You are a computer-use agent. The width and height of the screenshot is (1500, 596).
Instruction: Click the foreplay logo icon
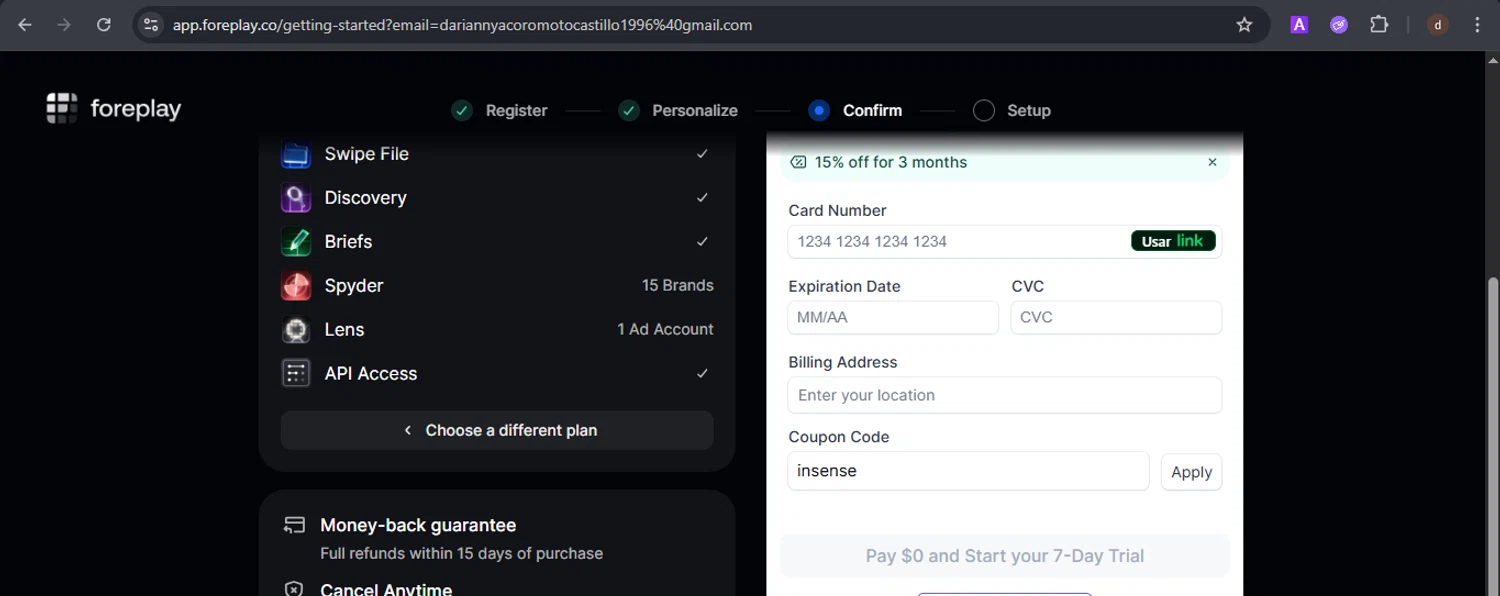point(62,108)
